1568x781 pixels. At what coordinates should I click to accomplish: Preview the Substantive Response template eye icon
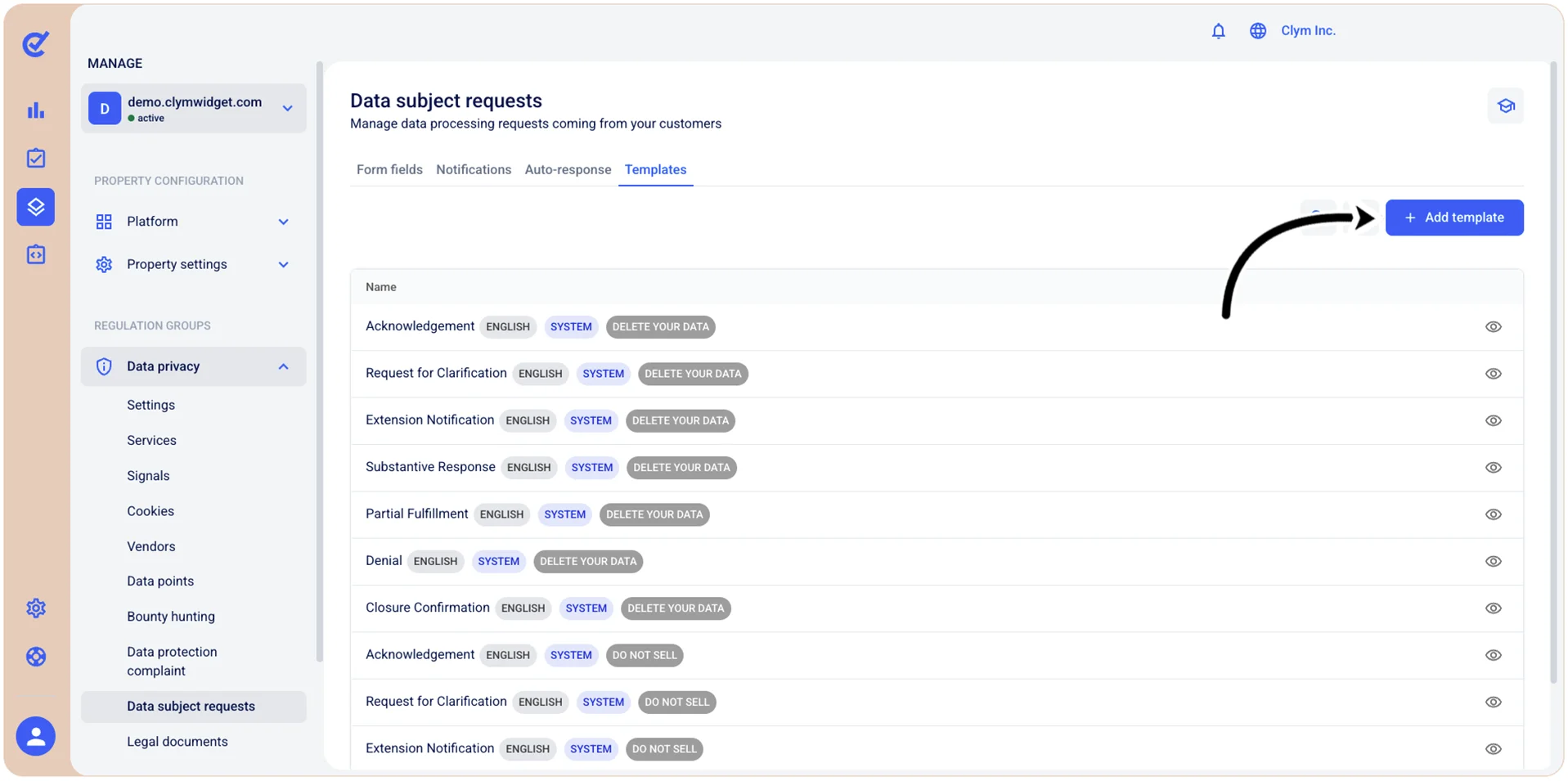click(1493, 468)
